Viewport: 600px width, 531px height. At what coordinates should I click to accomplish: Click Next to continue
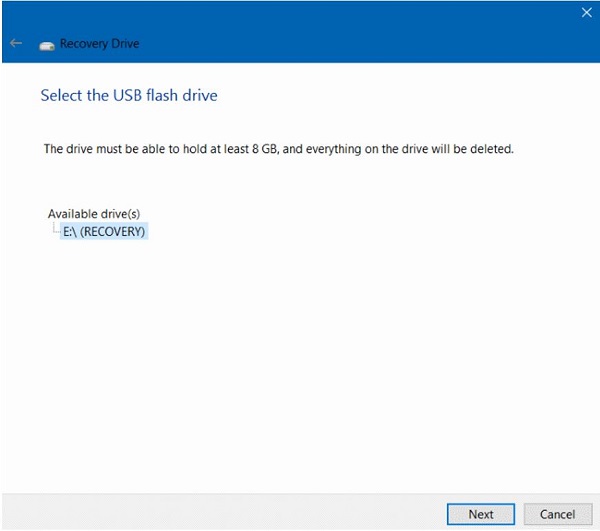[x=481, y=514]
